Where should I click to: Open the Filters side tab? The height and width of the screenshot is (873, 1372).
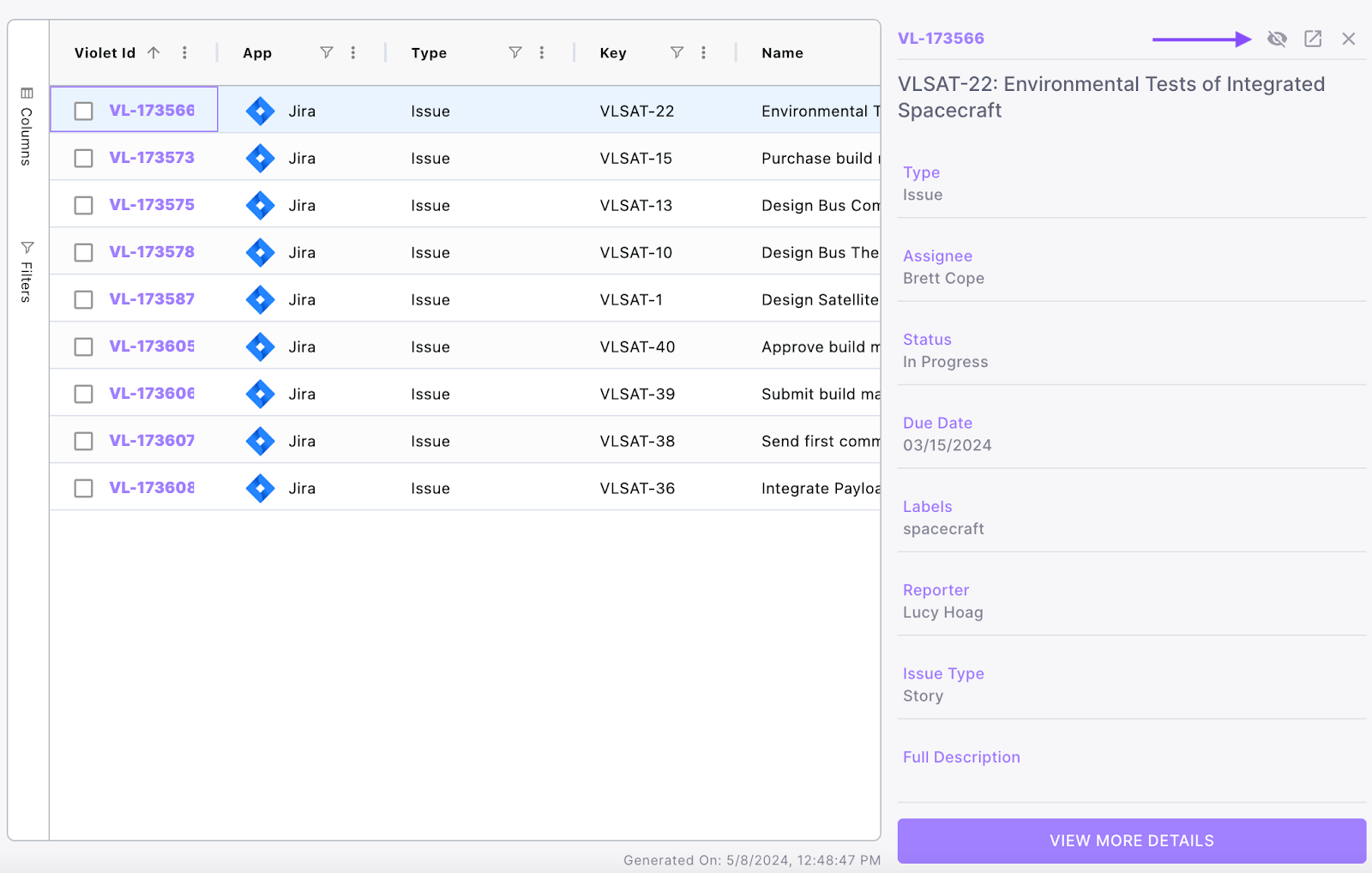coord(27,272)
